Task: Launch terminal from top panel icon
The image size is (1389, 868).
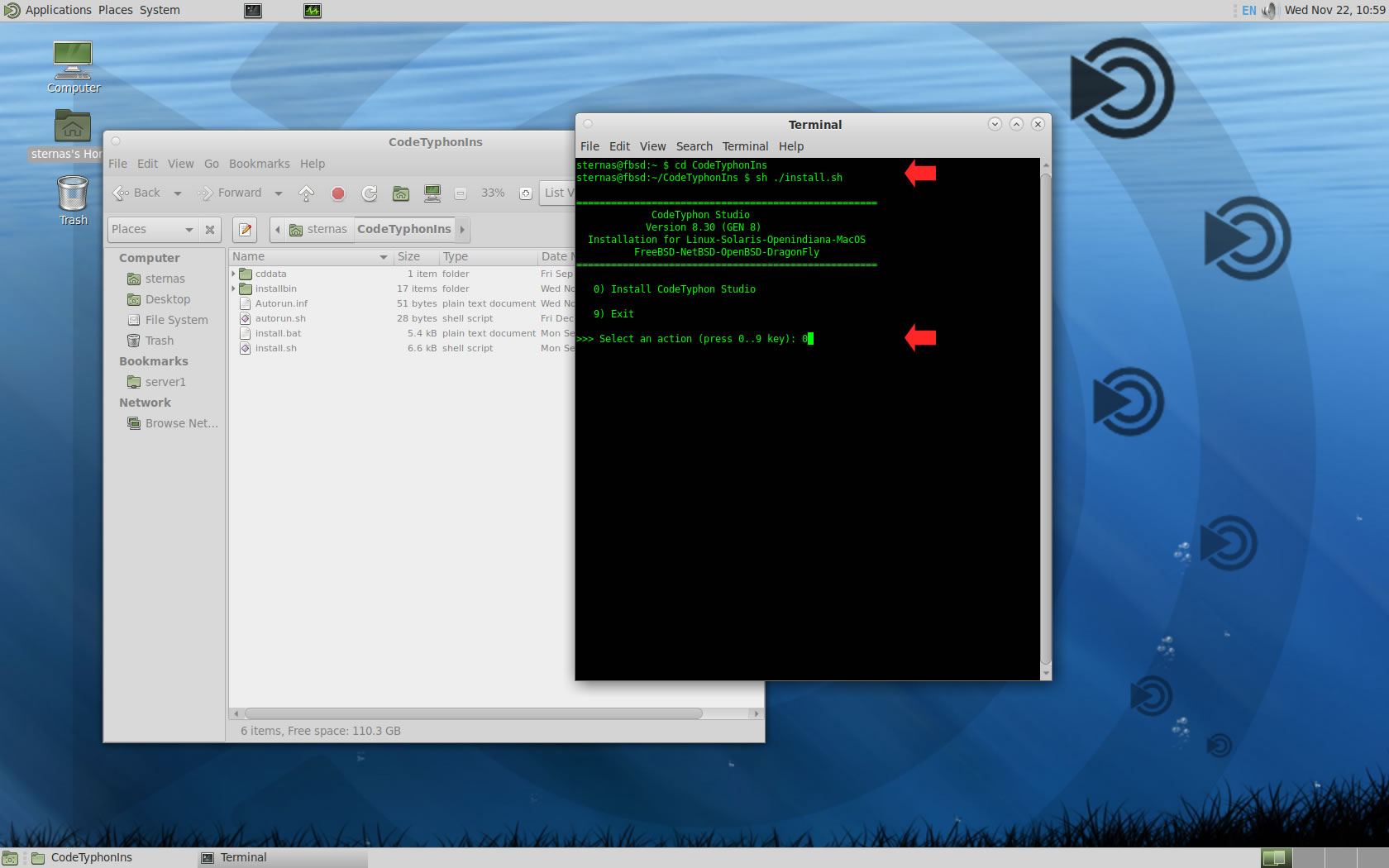Action: pyautogui.click(x=253, y=11)
